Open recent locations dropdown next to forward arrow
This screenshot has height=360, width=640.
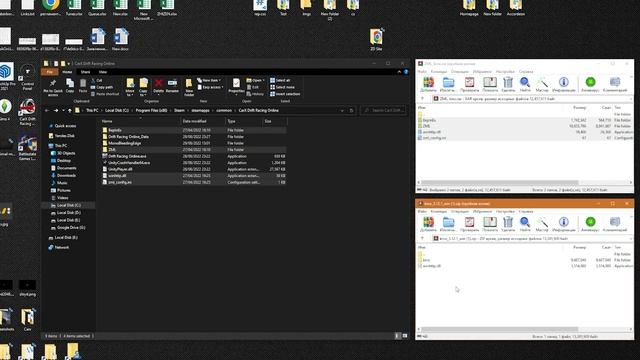pos(63,110)
